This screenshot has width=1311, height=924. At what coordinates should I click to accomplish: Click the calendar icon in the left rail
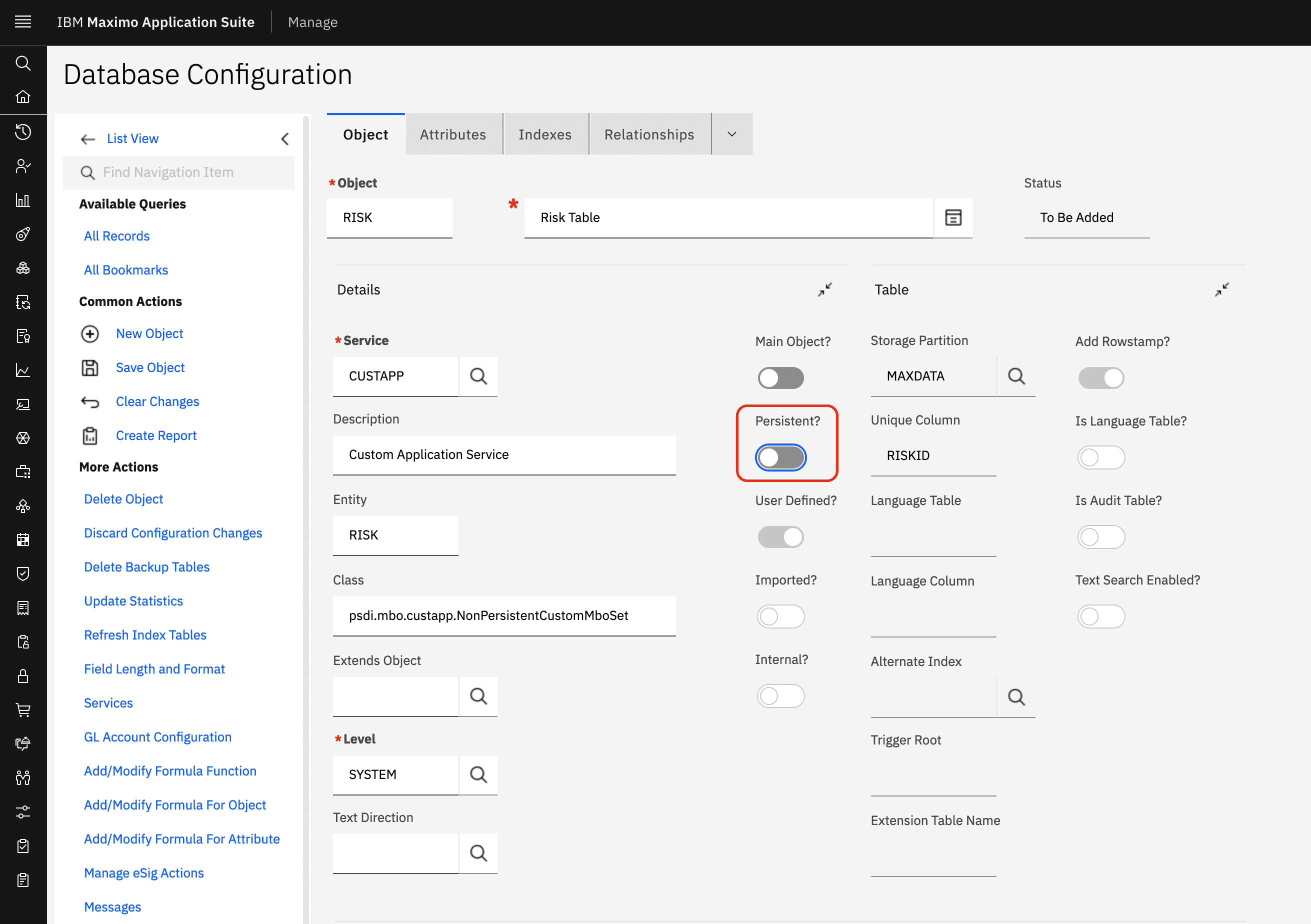pyautogui.click(x=23, y=539)
